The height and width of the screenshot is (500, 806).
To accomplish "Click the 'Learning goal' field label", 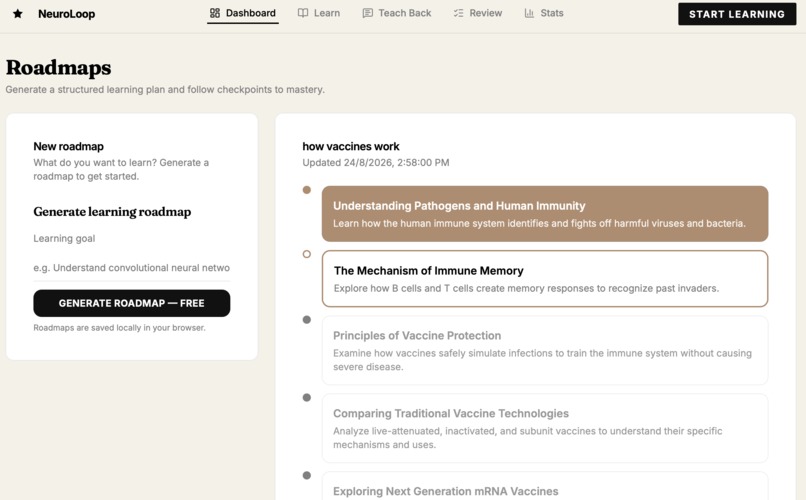I will [x=64, y=238].
